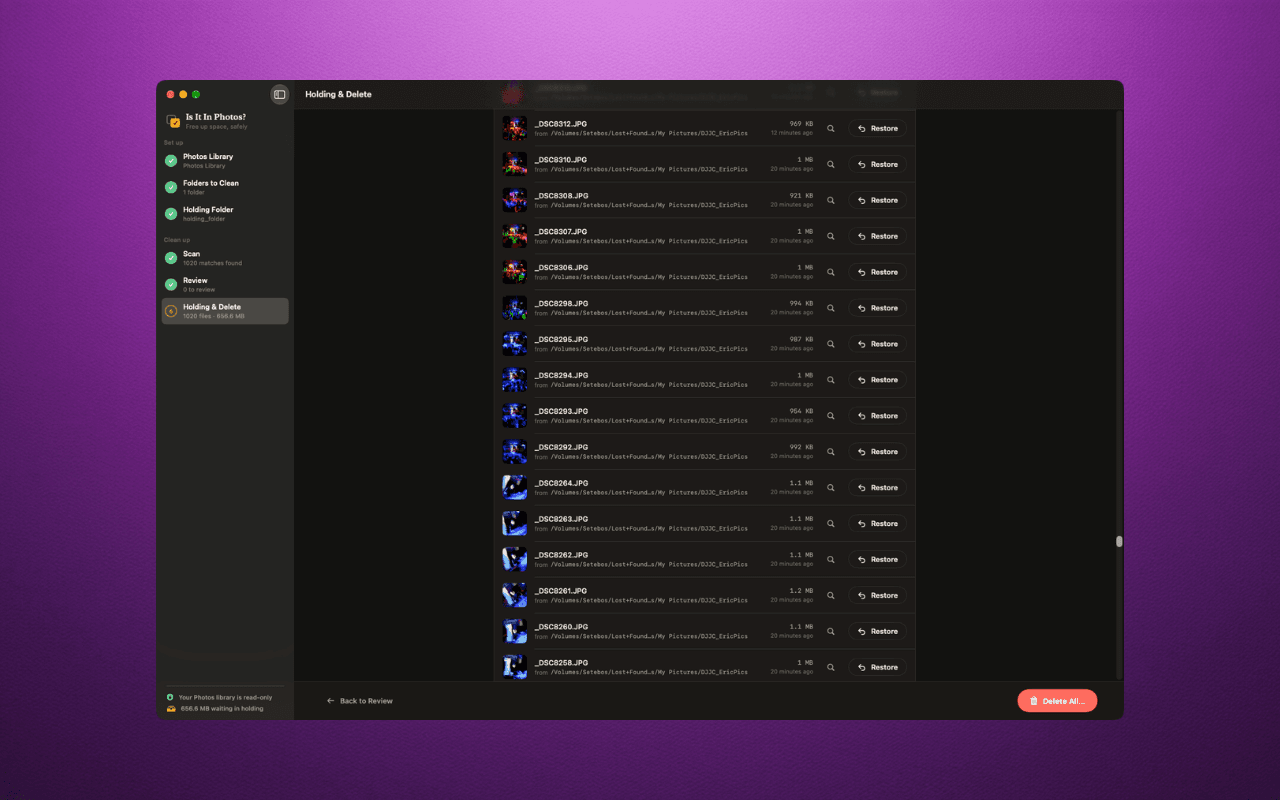The height and width of the screenshot is (800, 1280).
Task: Click the orange Holding & Delete step icon
Action: coord(171,311)
